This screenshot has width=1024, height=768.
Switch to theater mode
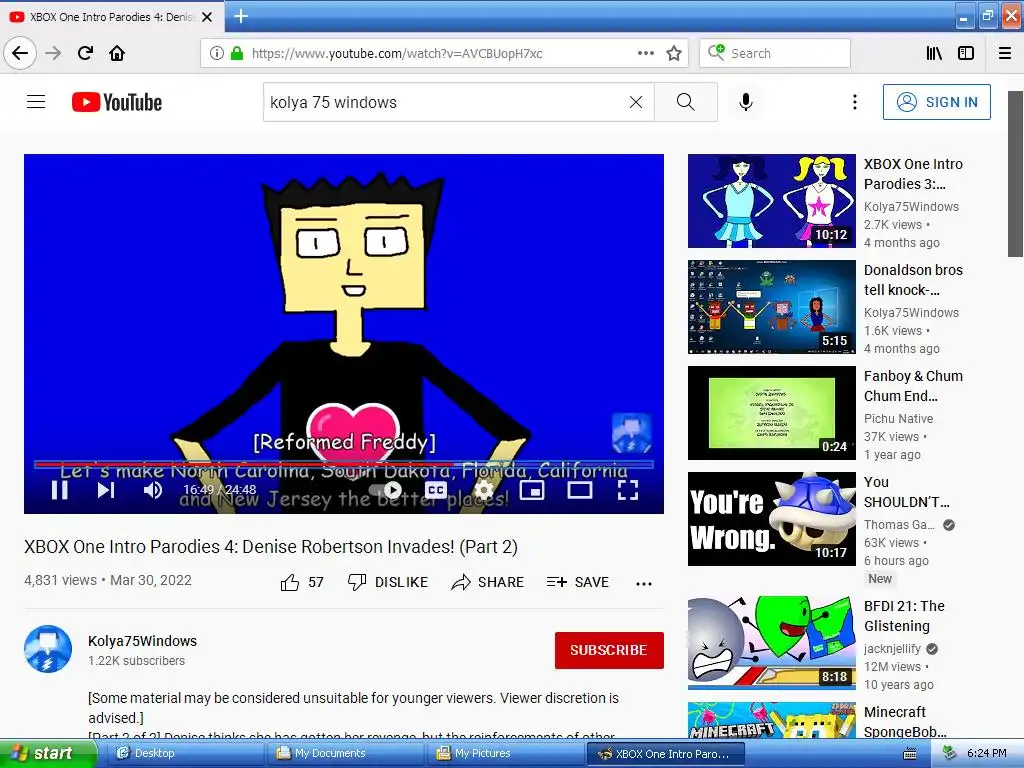point(580,490)
